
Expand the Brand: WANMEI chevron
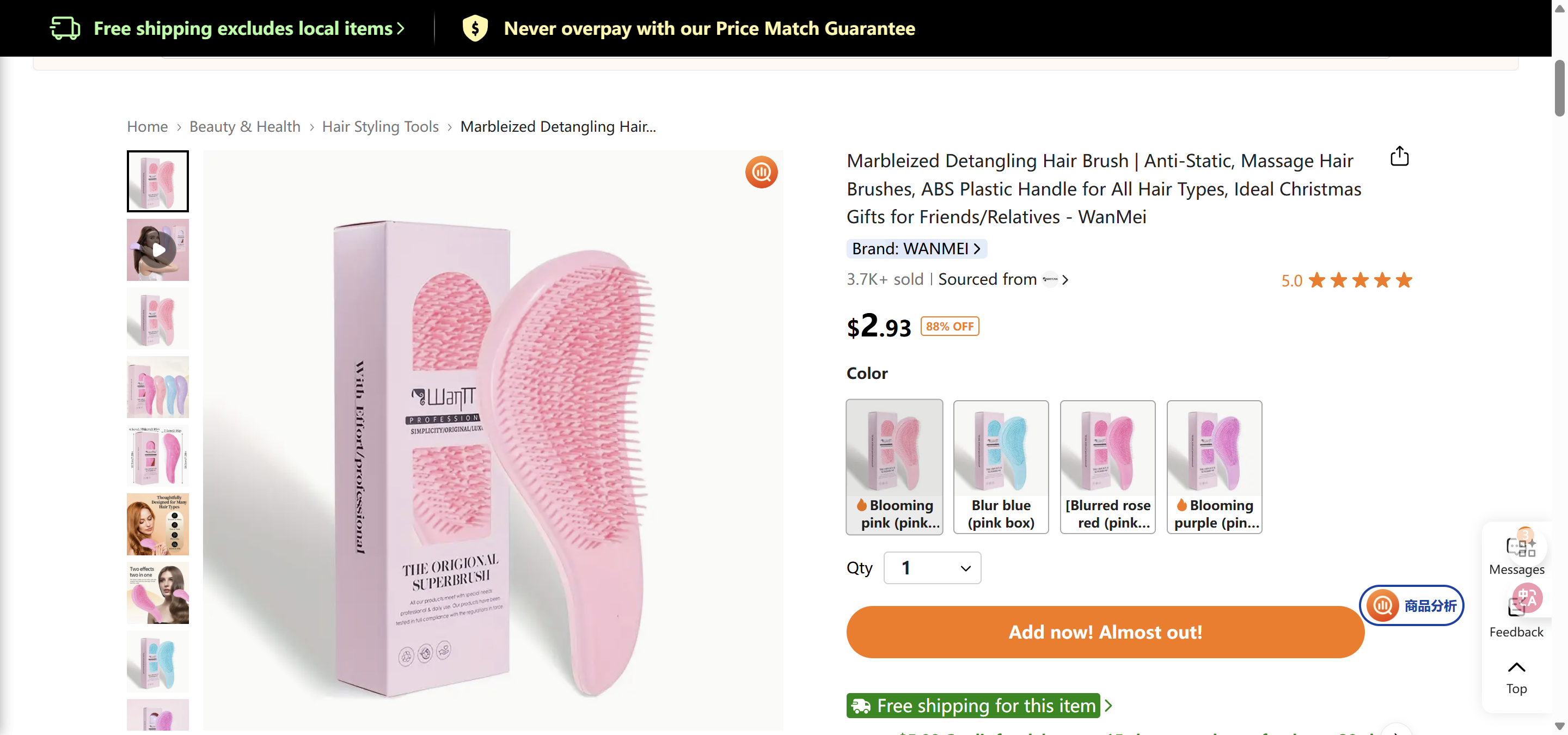(x=978, y=248)
